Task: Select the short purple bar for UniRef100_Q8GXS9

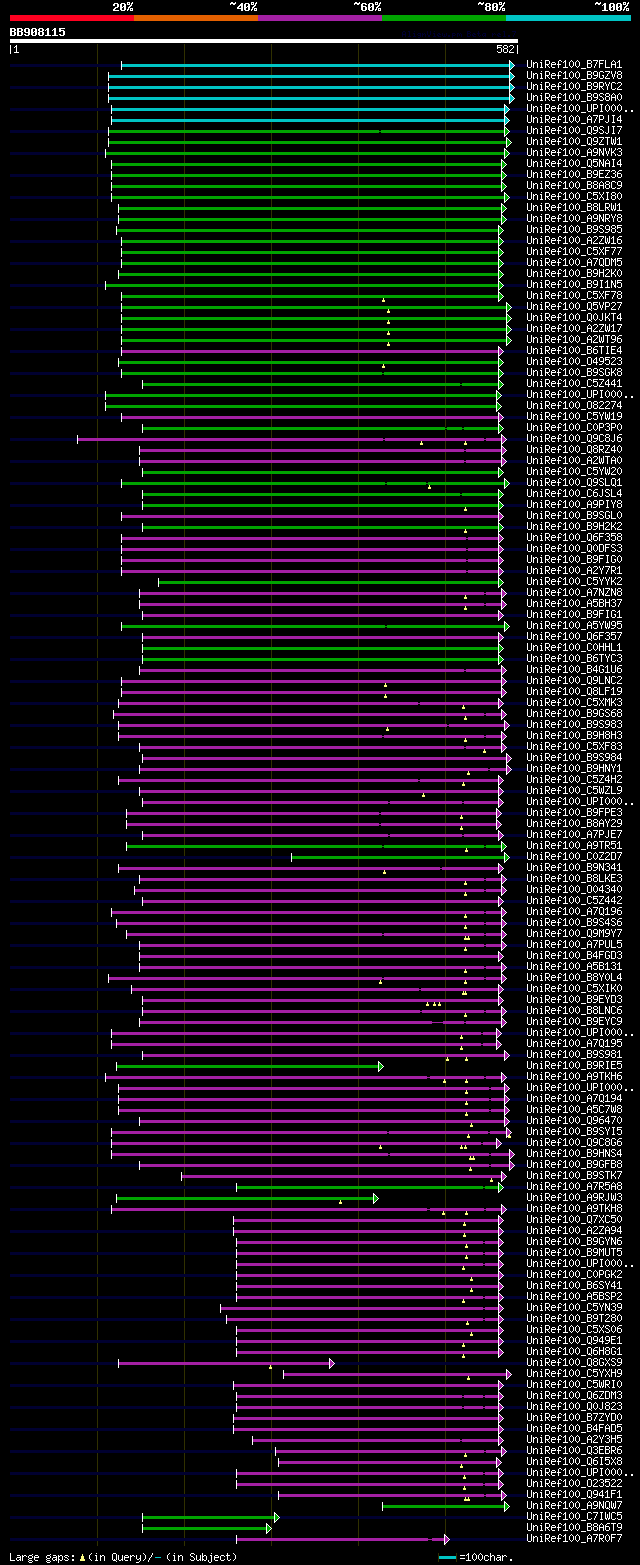Action: (226, 1363)
